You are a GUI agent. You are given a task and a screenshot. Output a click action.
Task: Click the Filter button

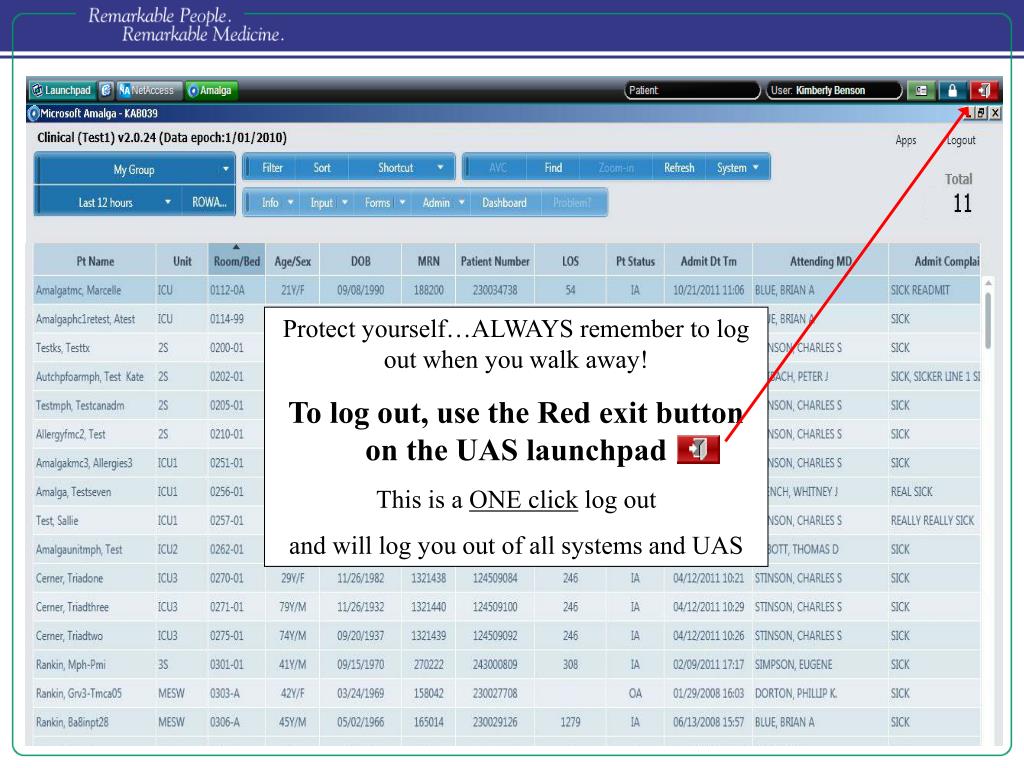point(272,167)
